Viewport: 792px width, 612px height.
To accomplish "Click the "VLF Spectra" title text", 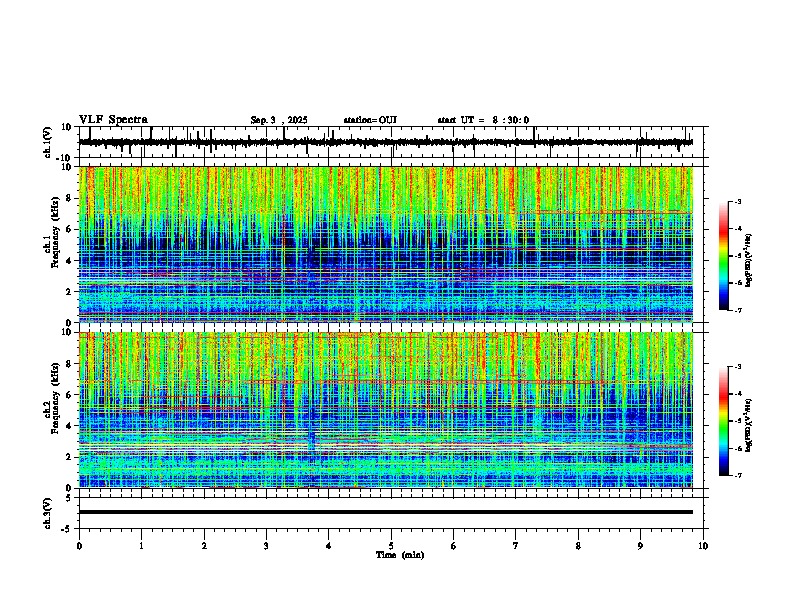I will coord(113,120).
